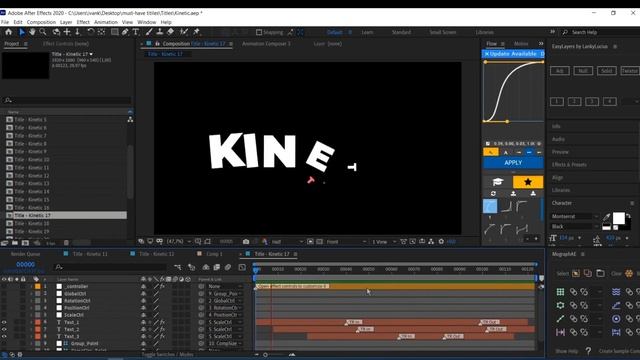
Task: Select the Brush tool
Action: tap(149, 32)
